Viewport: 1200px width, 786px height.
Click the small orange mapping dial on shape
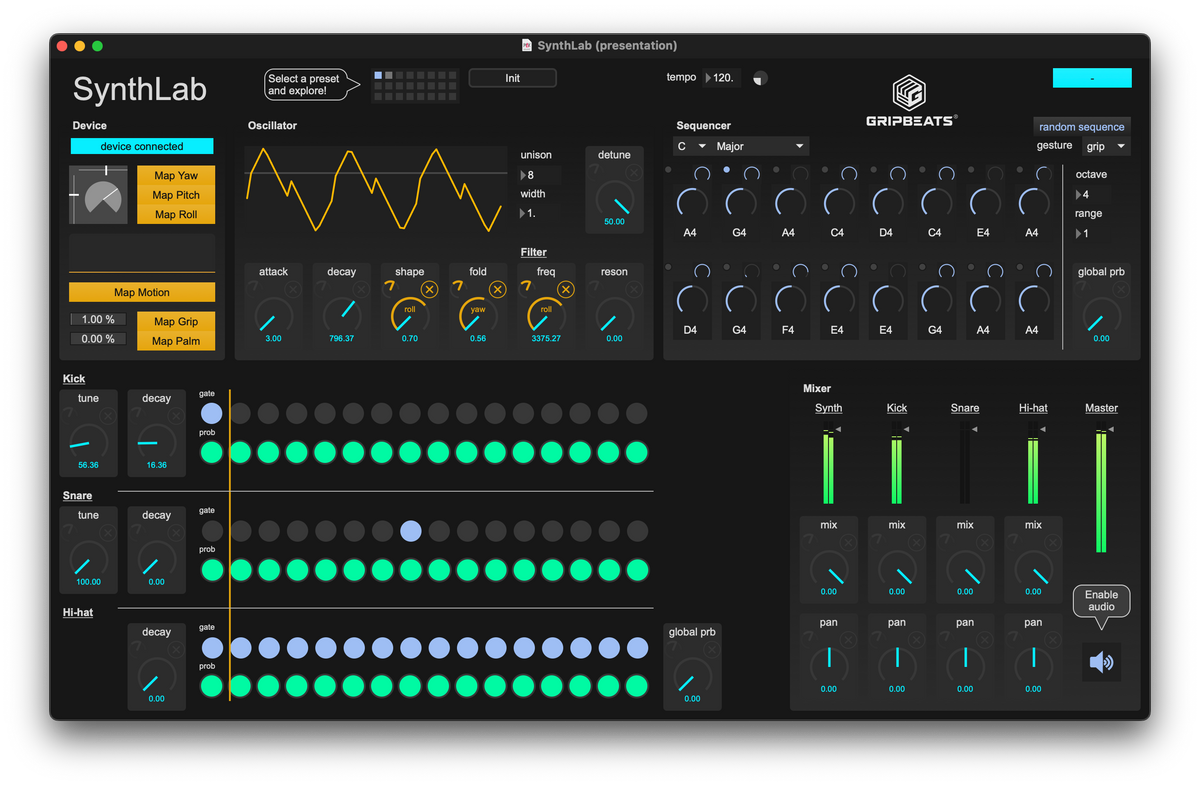pos(390,288)
